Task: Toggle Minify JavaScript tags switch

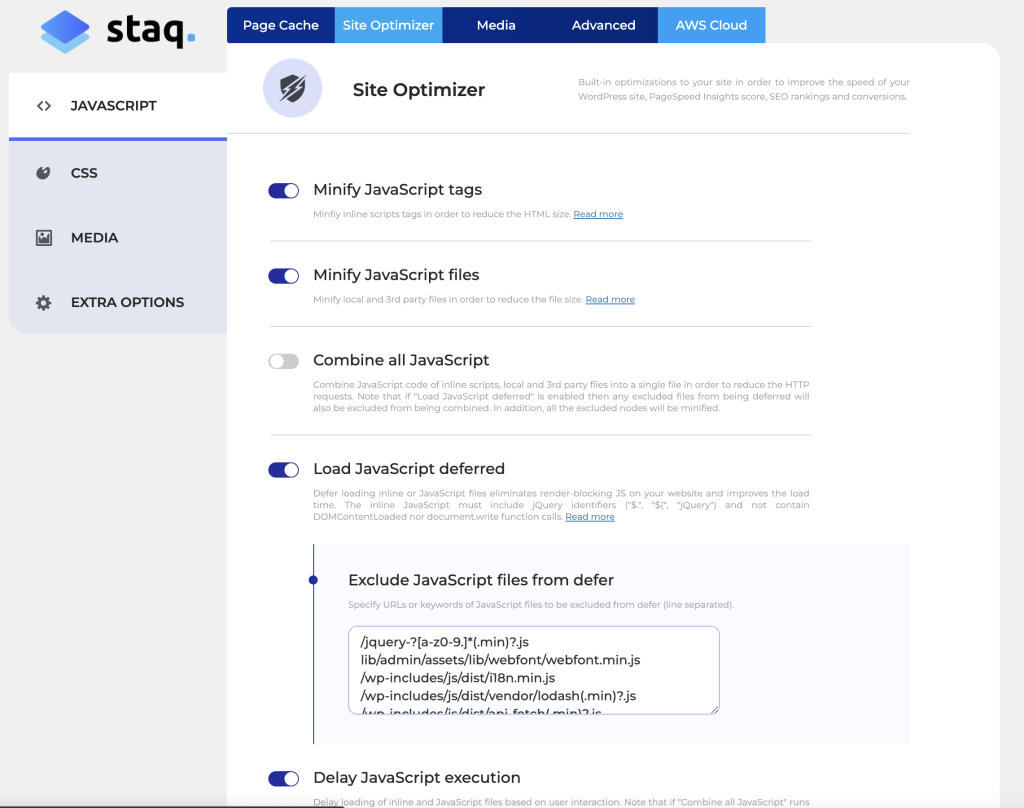Action: (284, 191)
